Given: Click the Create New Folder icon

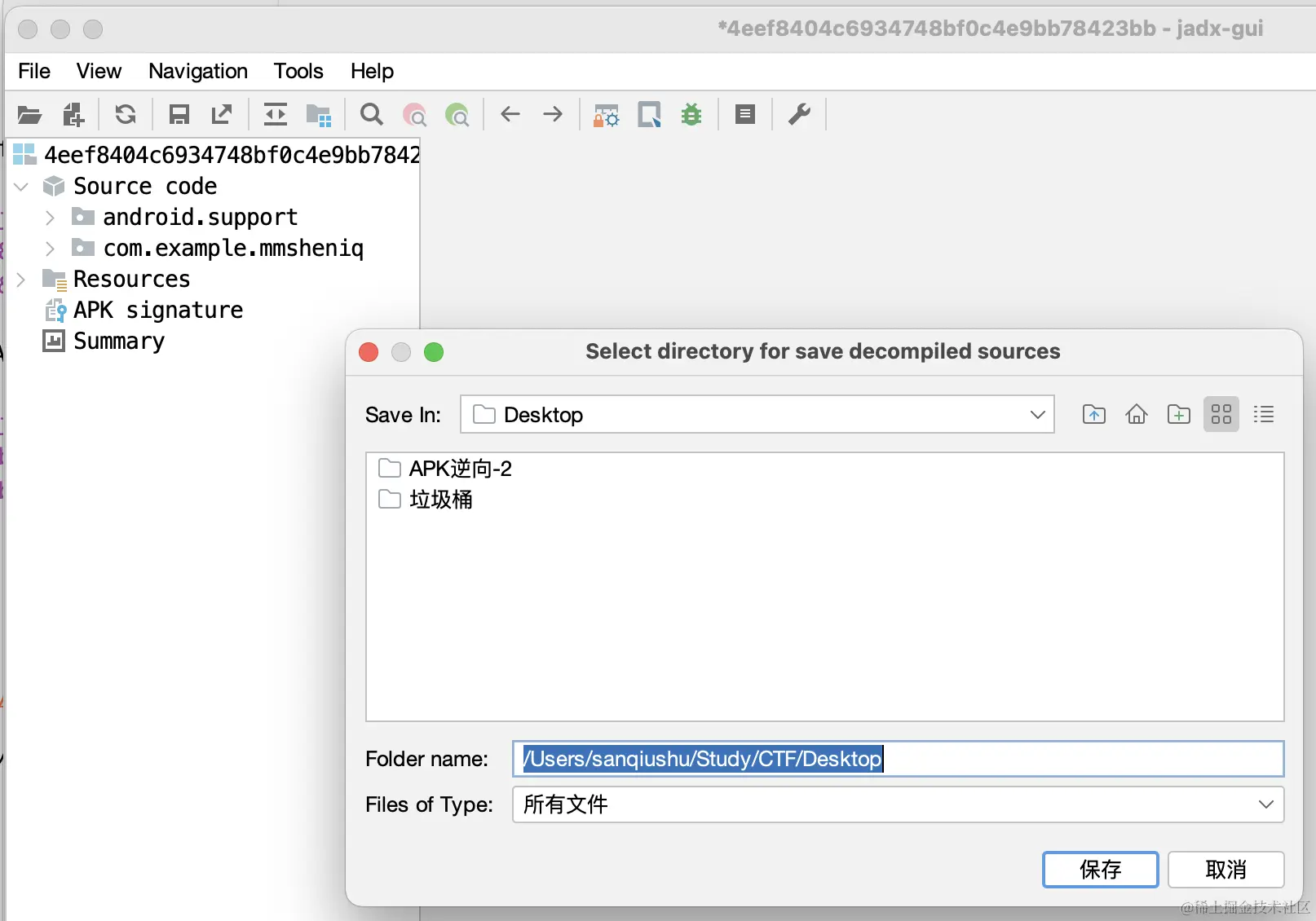Looking at the screenshot, I should click(x=1179, y=414).
